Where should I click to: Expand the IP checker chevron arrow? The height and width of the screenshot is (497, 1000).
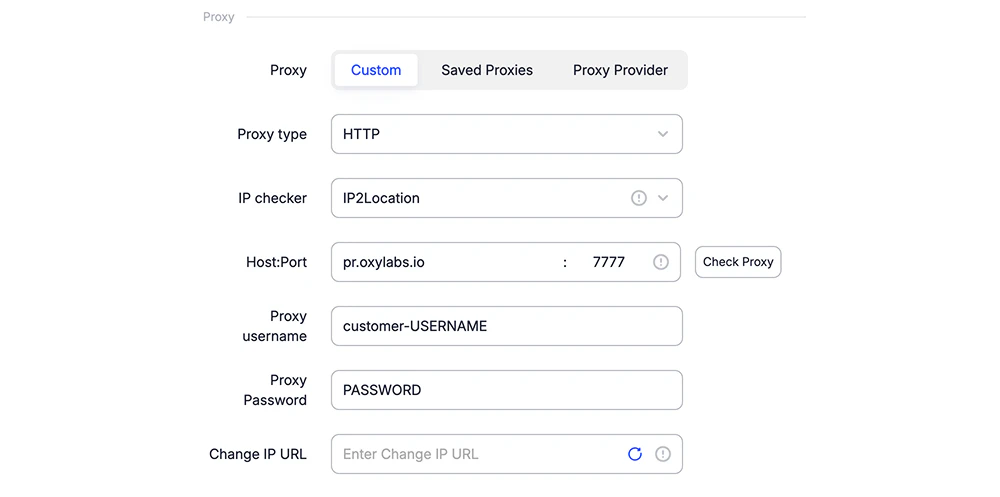tap(663, 198)
